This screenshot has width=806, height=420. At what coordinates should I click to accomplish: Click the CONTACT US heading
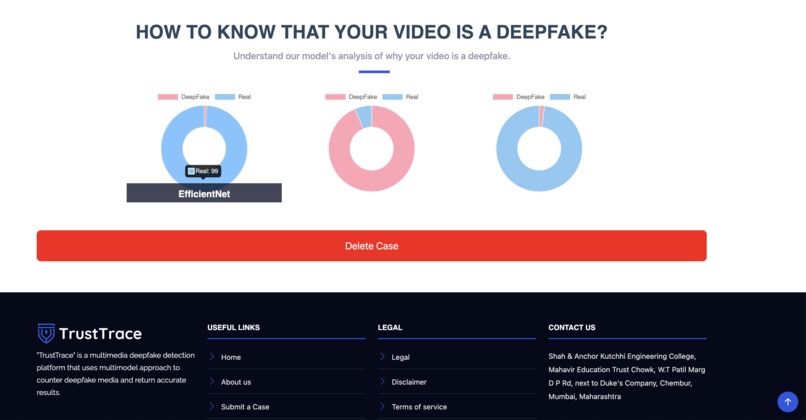pyautogui.click(x=572, y=327)
